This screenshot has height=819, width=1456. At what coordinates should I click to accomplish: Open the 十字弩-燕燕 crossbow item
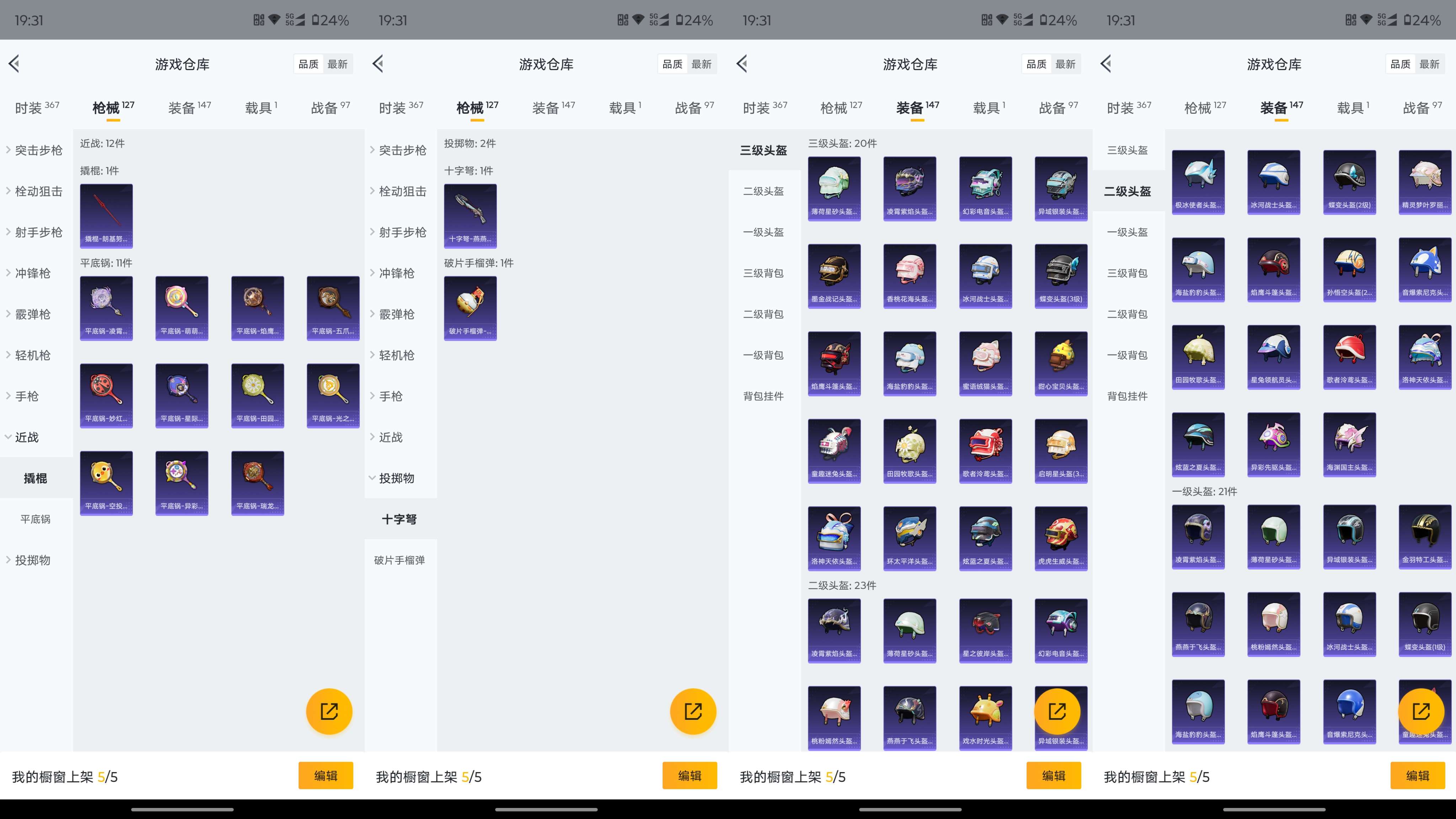(x=470, y=216)
